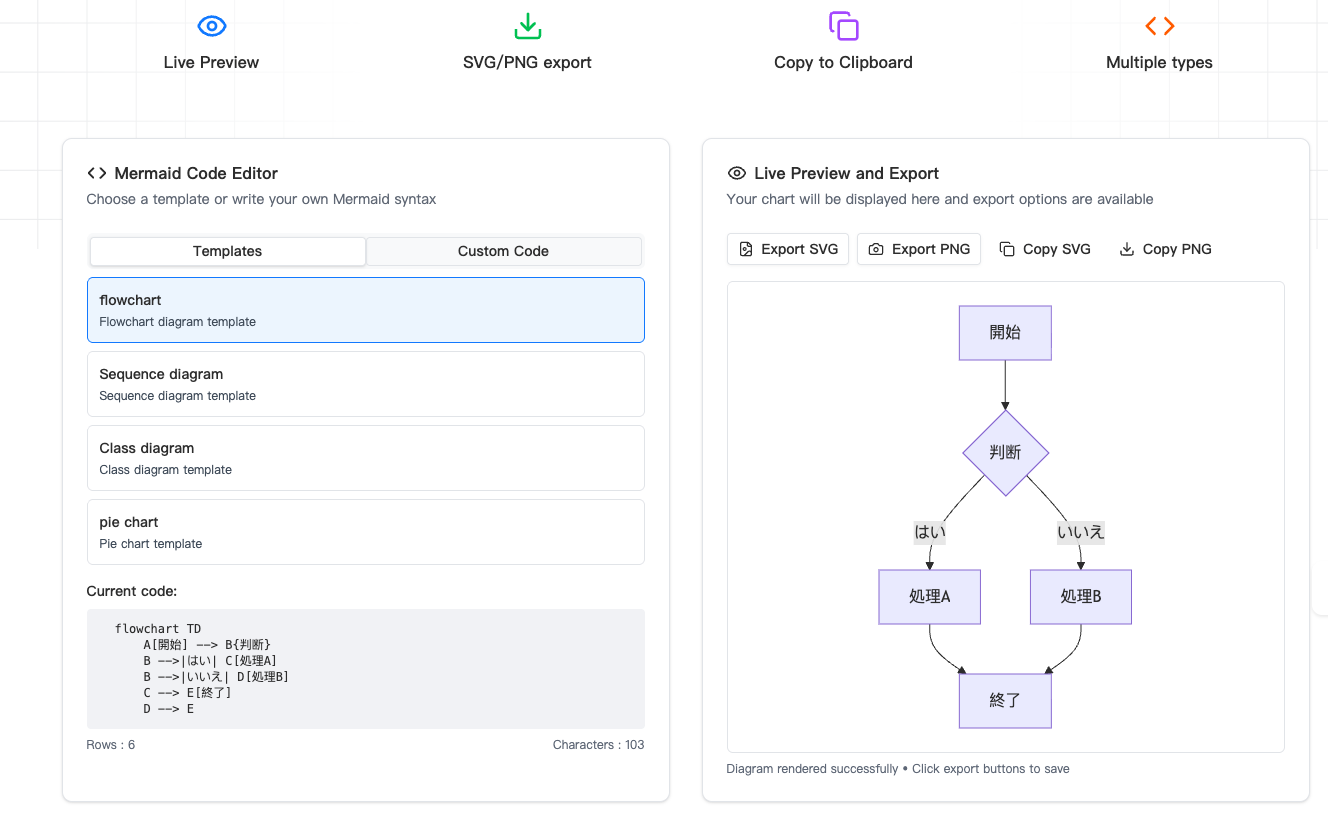Click inside the Current code block
Viewport: 1328px width, 816px height.
(x=366, y=669)
